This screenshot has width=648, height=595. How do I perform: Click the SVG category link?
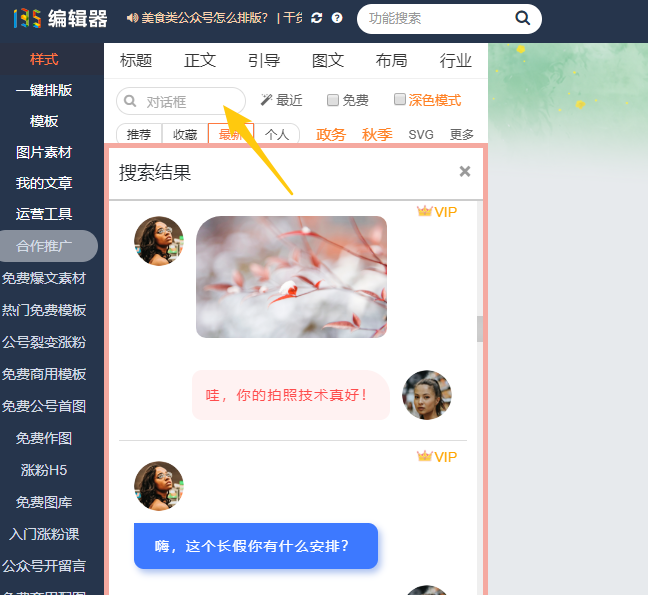click(x=421, y=134)
